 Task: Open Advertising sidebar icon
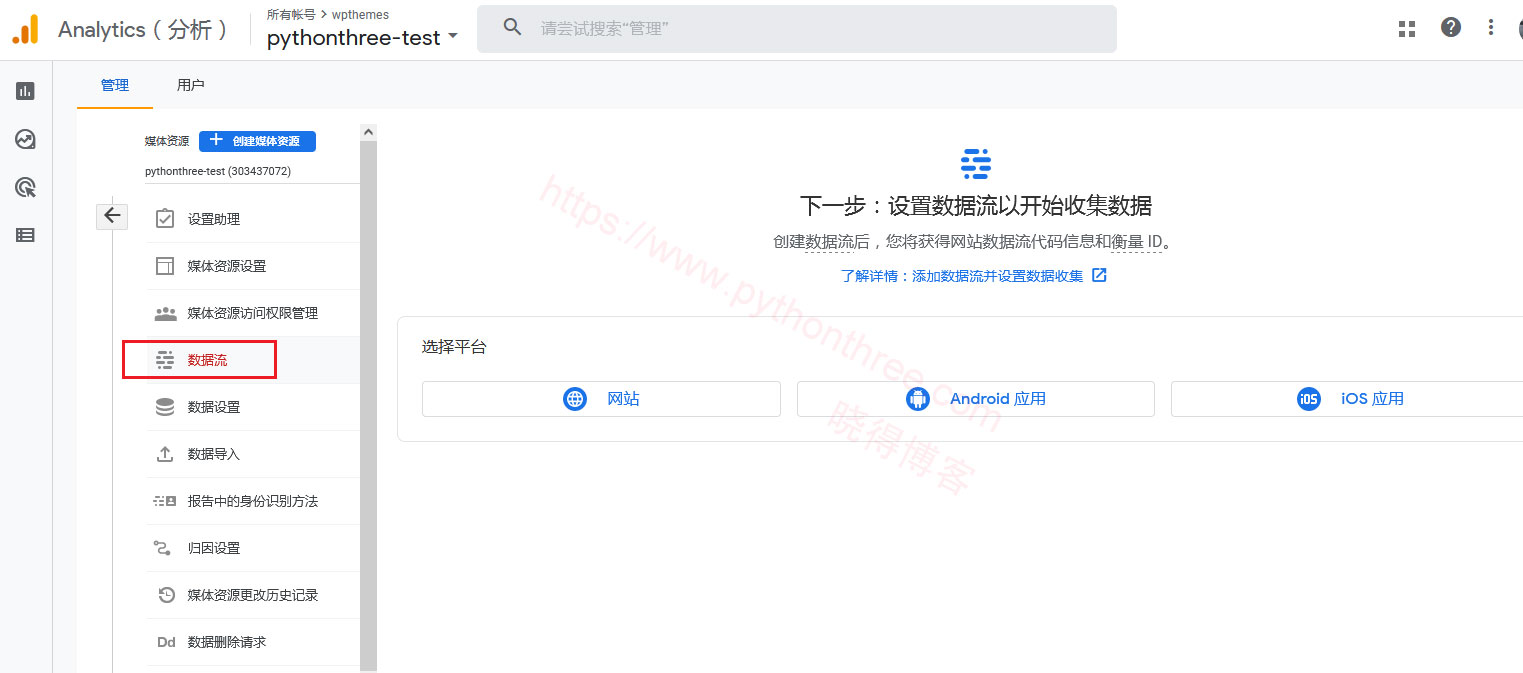[25, 187]
